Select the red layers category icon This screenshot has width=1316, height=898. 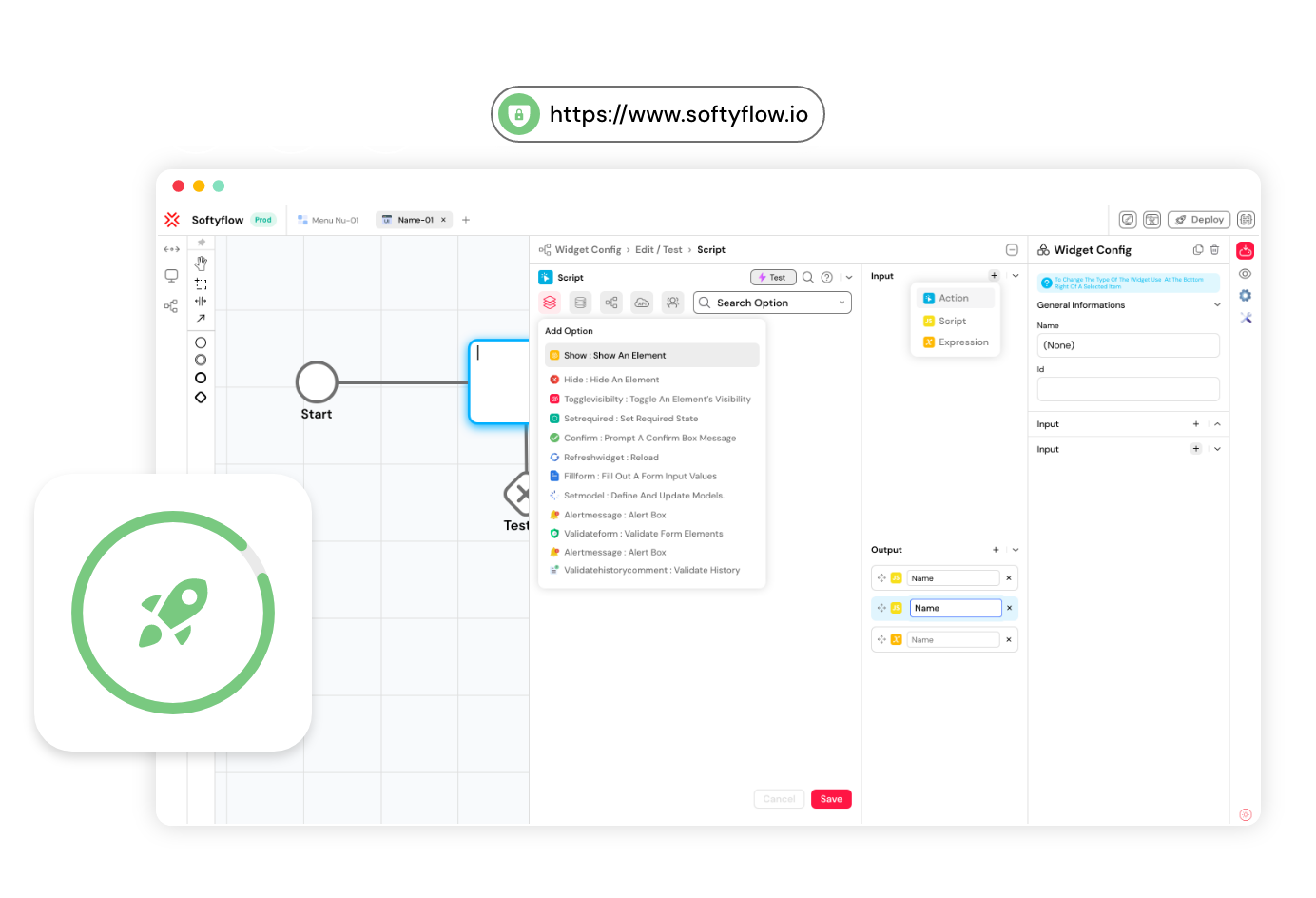point(550,303)
